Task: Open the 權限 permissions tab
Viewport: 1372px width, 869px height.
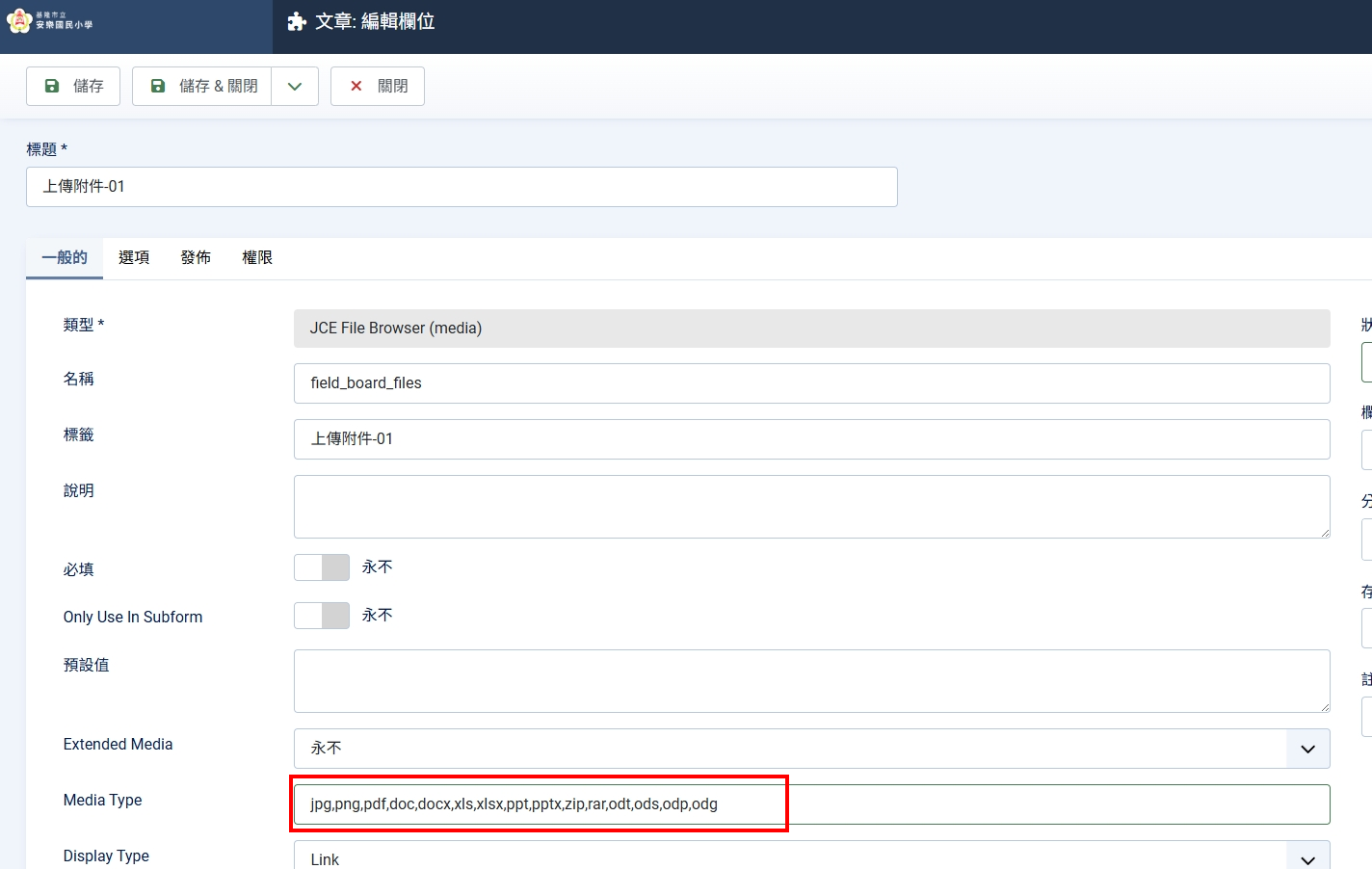Action: [x=257, y=257]
